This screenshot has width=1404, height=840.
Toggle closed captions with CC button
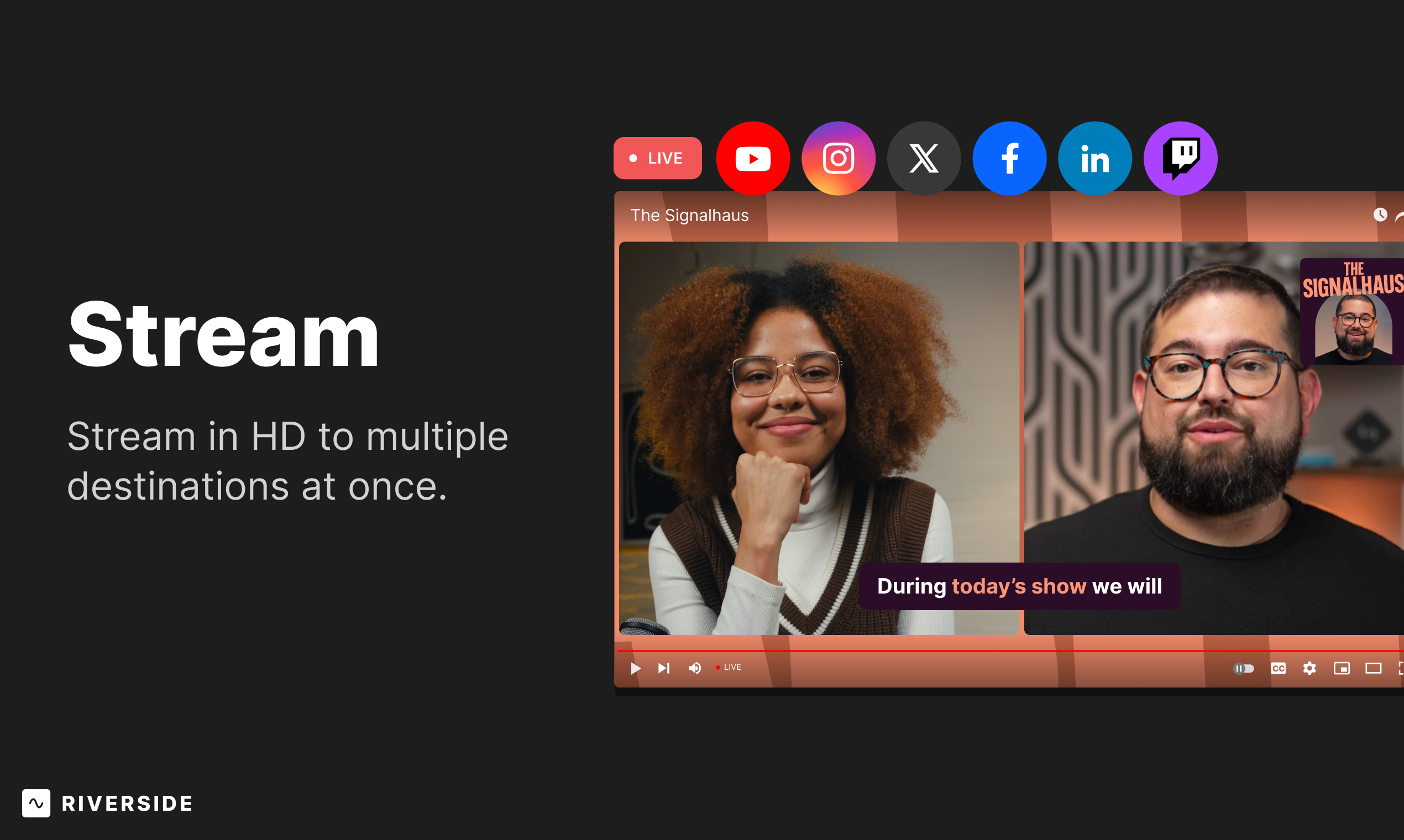click(x=1278, y=669)
